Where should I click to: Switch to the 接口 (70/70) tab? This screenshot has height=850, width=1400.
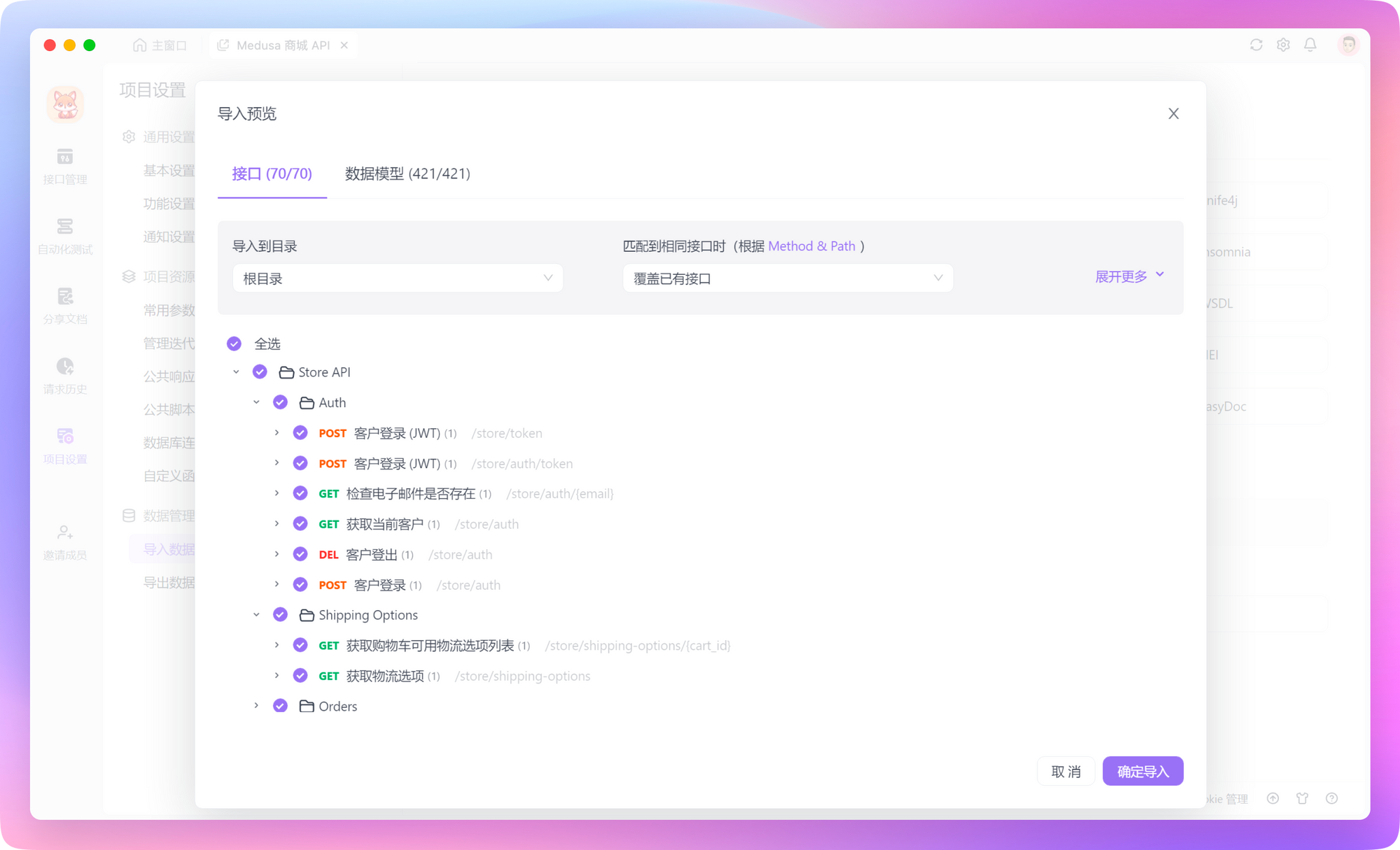pyautogui.click(x=272, y=173)
